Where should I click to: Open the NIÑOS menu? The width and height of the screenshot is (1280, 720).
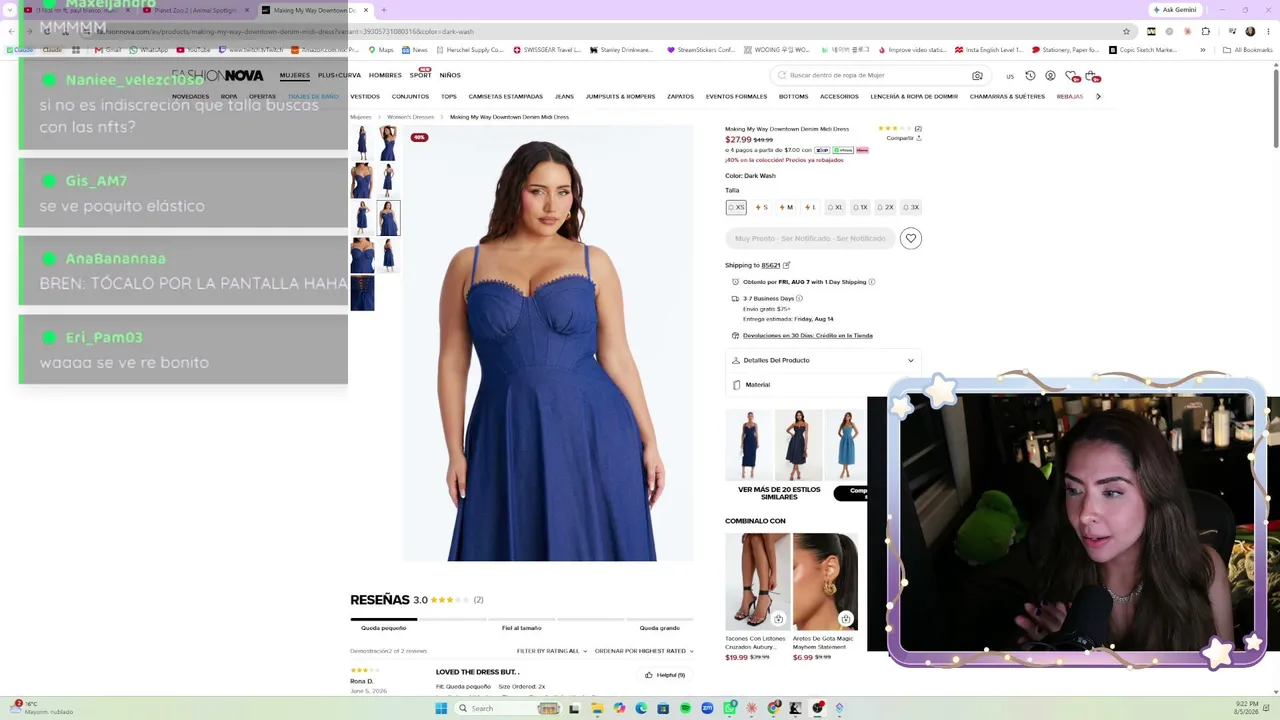click(450, 75)
